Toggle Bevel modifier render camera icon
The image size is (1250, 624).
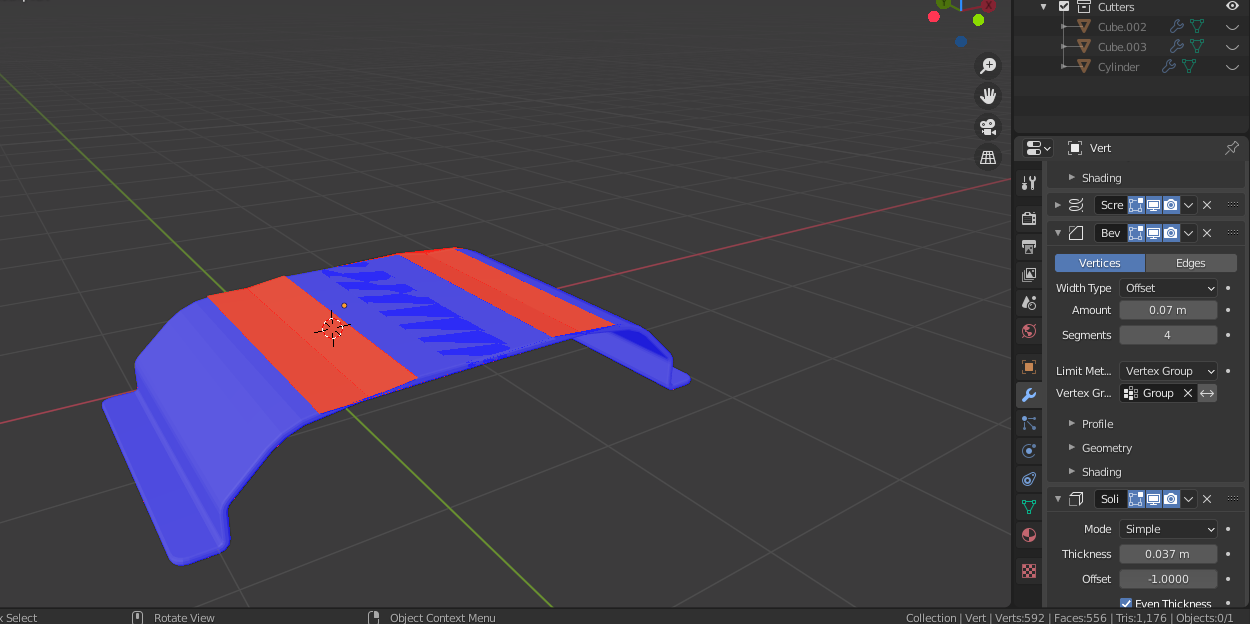[x=1171, y=233]
